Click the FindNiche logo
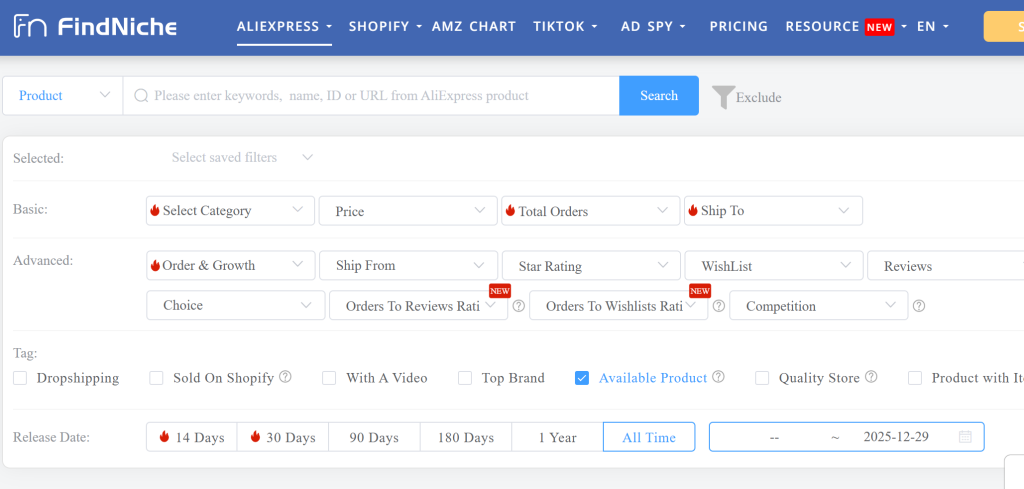 click(x=95, y=27)
